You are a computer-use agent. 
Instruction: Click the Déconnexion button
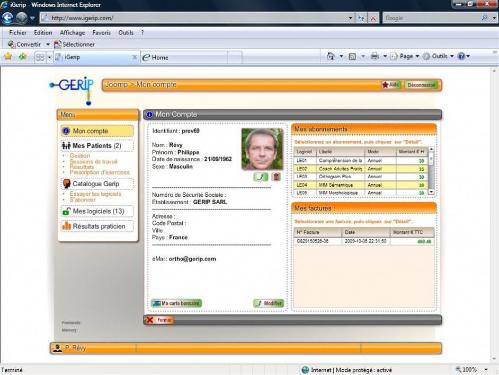point(421,85)
